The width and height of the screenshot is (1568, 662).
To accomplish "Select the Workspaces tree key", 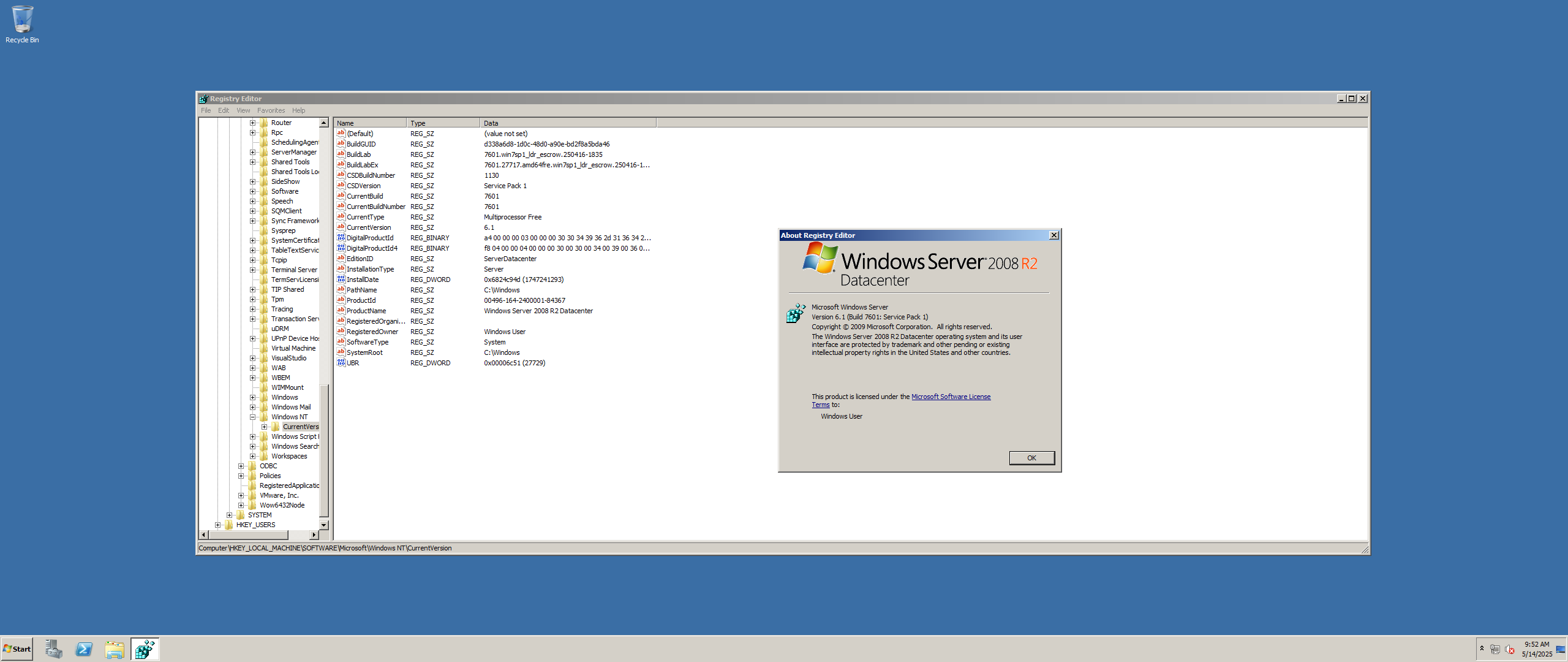I will pyautogui.click(x=289, y=456).
